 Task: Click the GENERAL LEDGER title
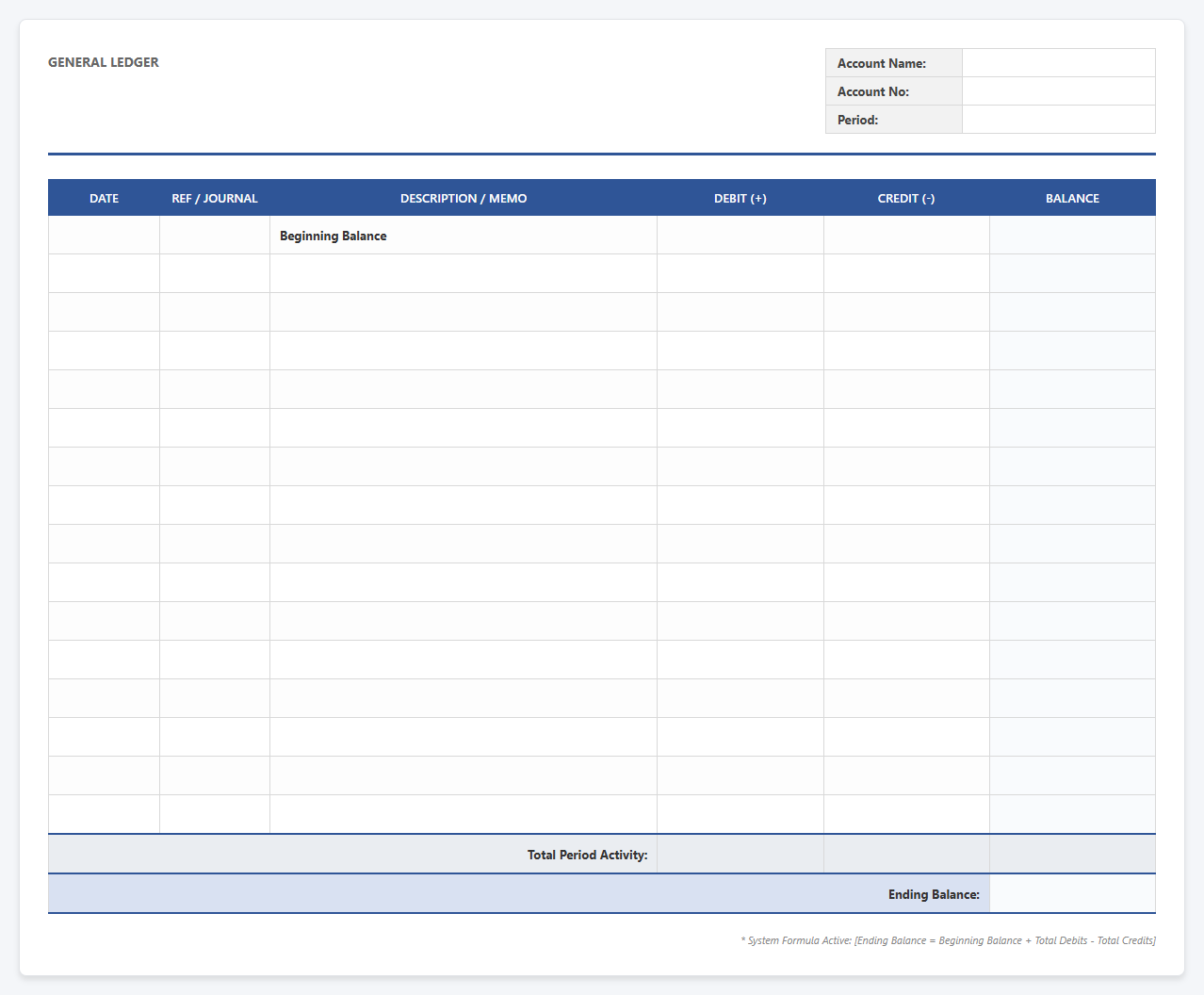[x=104, y=62]
